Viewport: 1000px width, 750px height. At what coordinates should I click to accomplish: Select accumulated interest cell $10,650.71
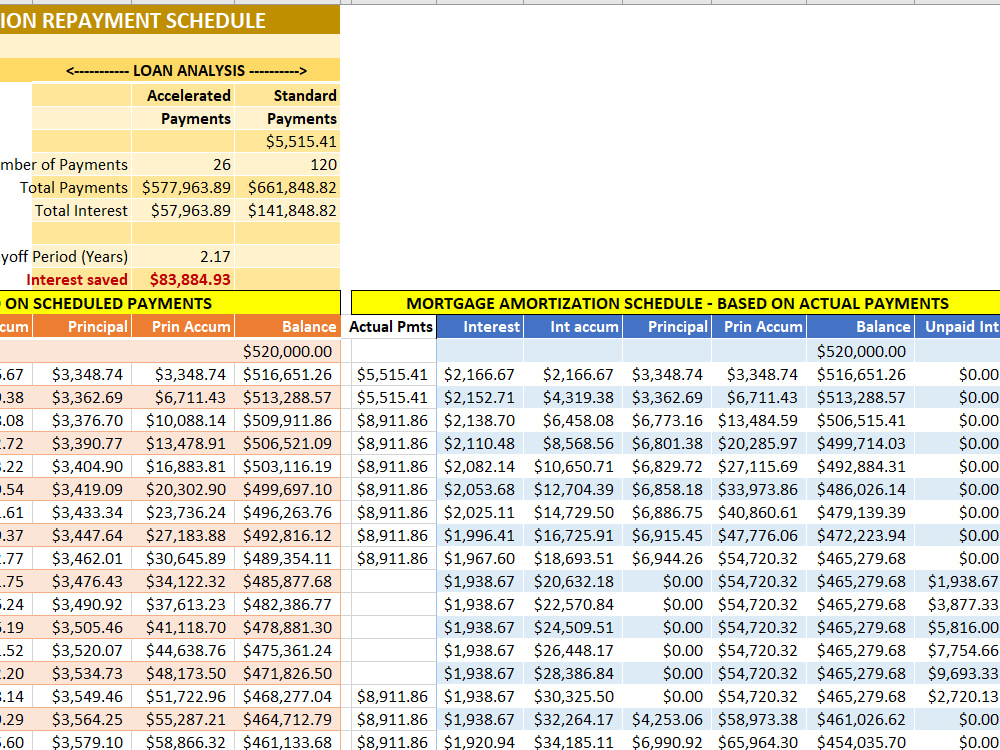(x=573, y=466)
